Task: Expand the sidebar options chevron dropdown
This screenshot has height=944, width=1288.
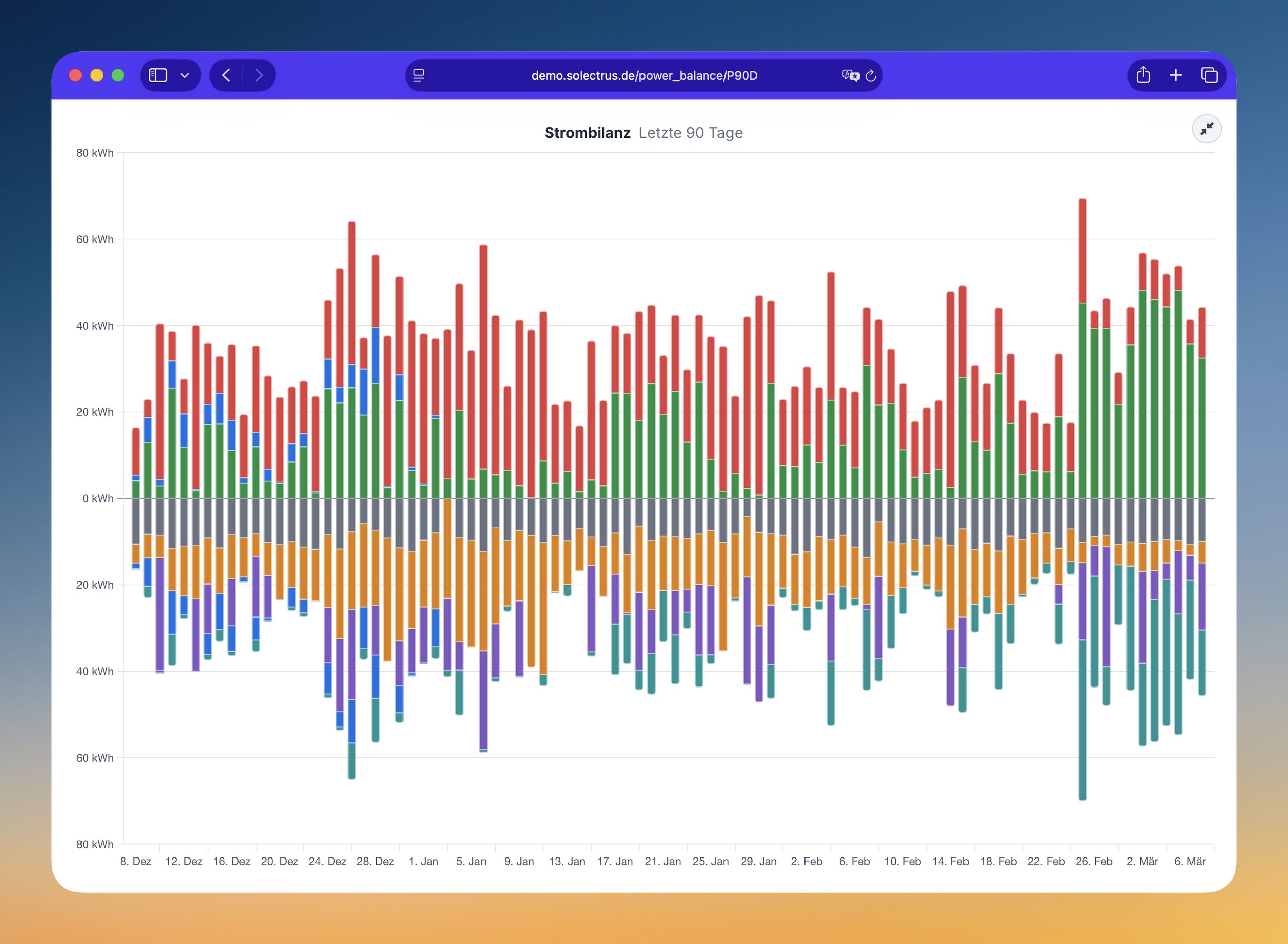Action: coord(185,75)
